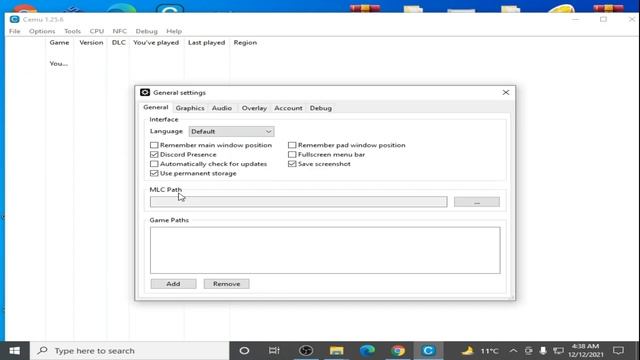Viewport: 640px width, 360px height.
Task: Close the General settings dialog
Action: (x=506, y=93)
